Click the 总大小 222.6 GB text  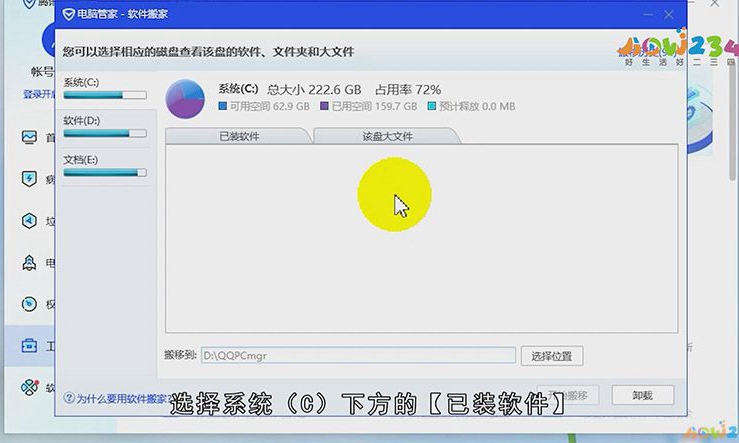314,90
